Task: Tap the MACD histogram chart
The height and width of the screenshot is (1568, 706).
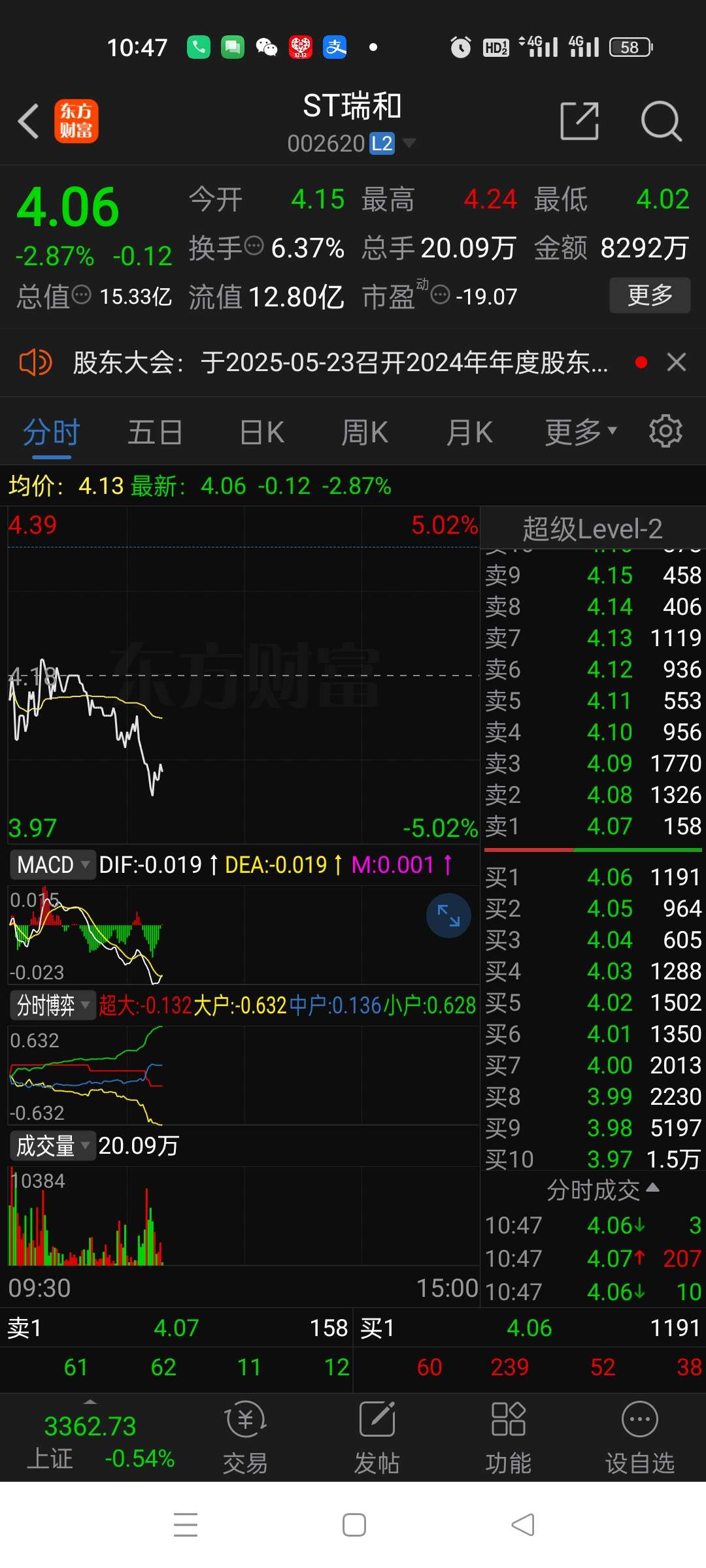Action: [x=243, y=934]
